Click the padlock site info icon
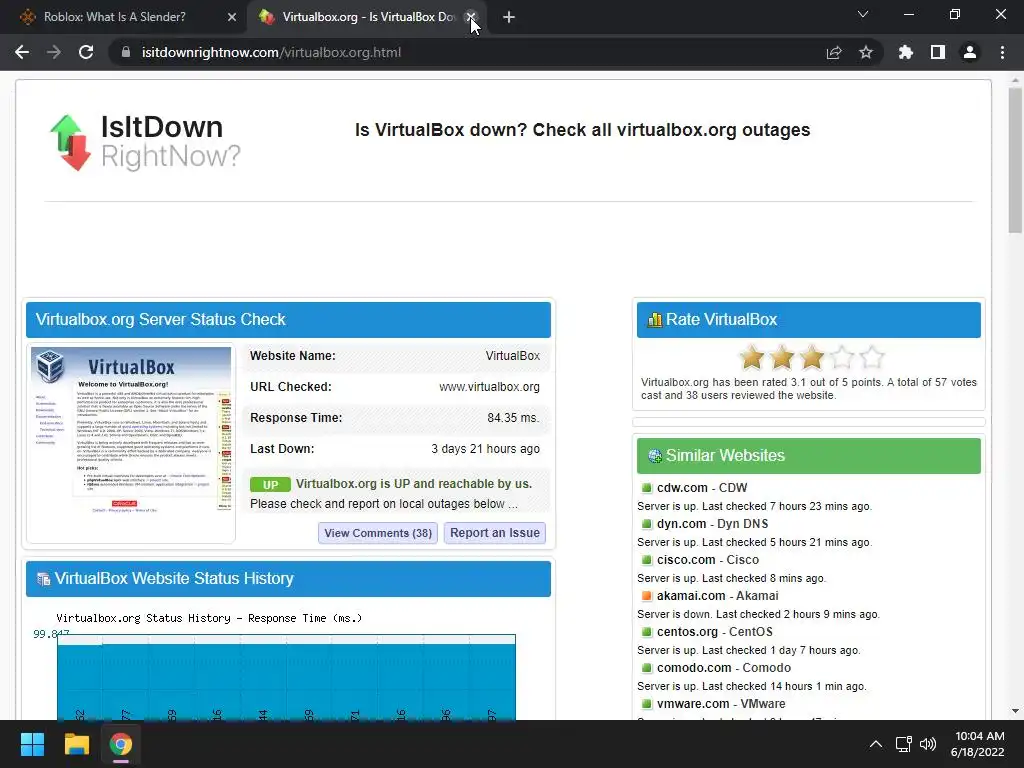Image resolution: width=1024 pixels, height=768 pixels. tap(126, 52)
